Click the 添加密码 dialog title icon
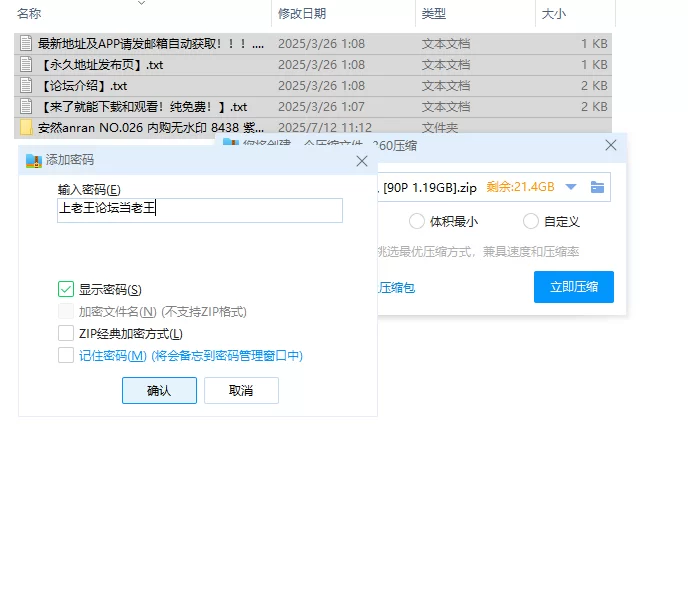The width and height of the screenshot is (688, 613). click(x=34, y=161)
